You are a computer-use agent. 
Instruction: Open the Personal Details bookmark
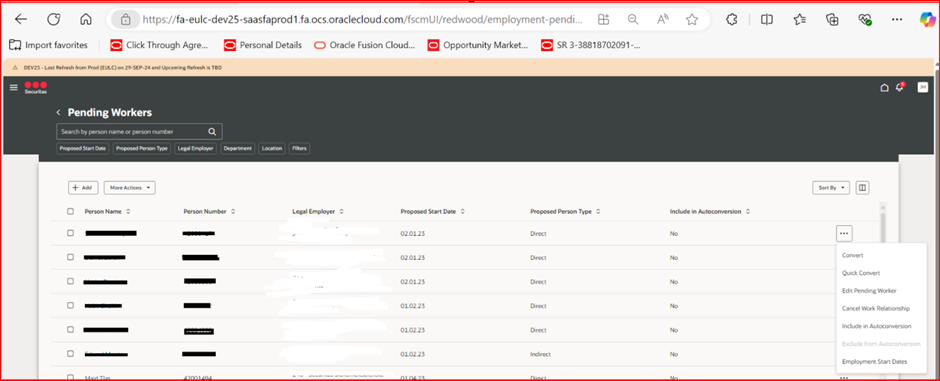(x=263, y=45)
